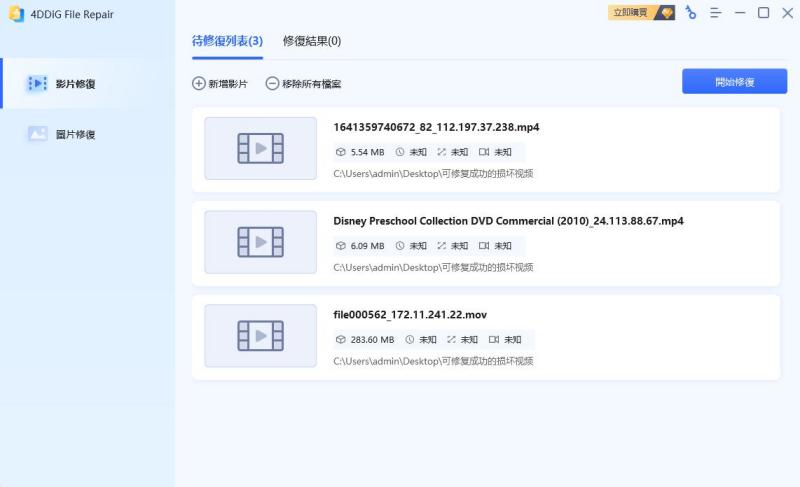Click camera codec icon in 6.09 MB row

[x=484, y=246]
